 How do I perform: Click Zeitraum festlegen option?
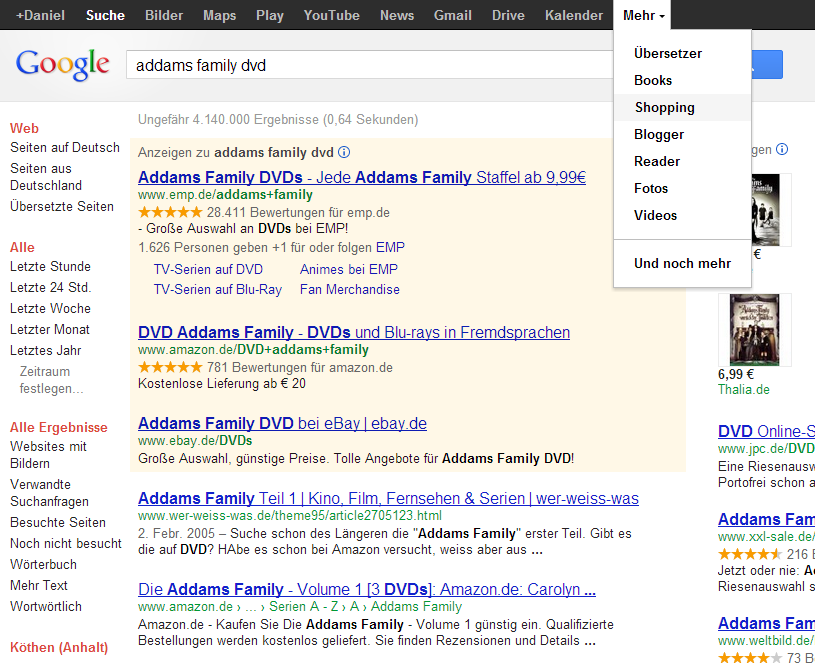point(51,380)
